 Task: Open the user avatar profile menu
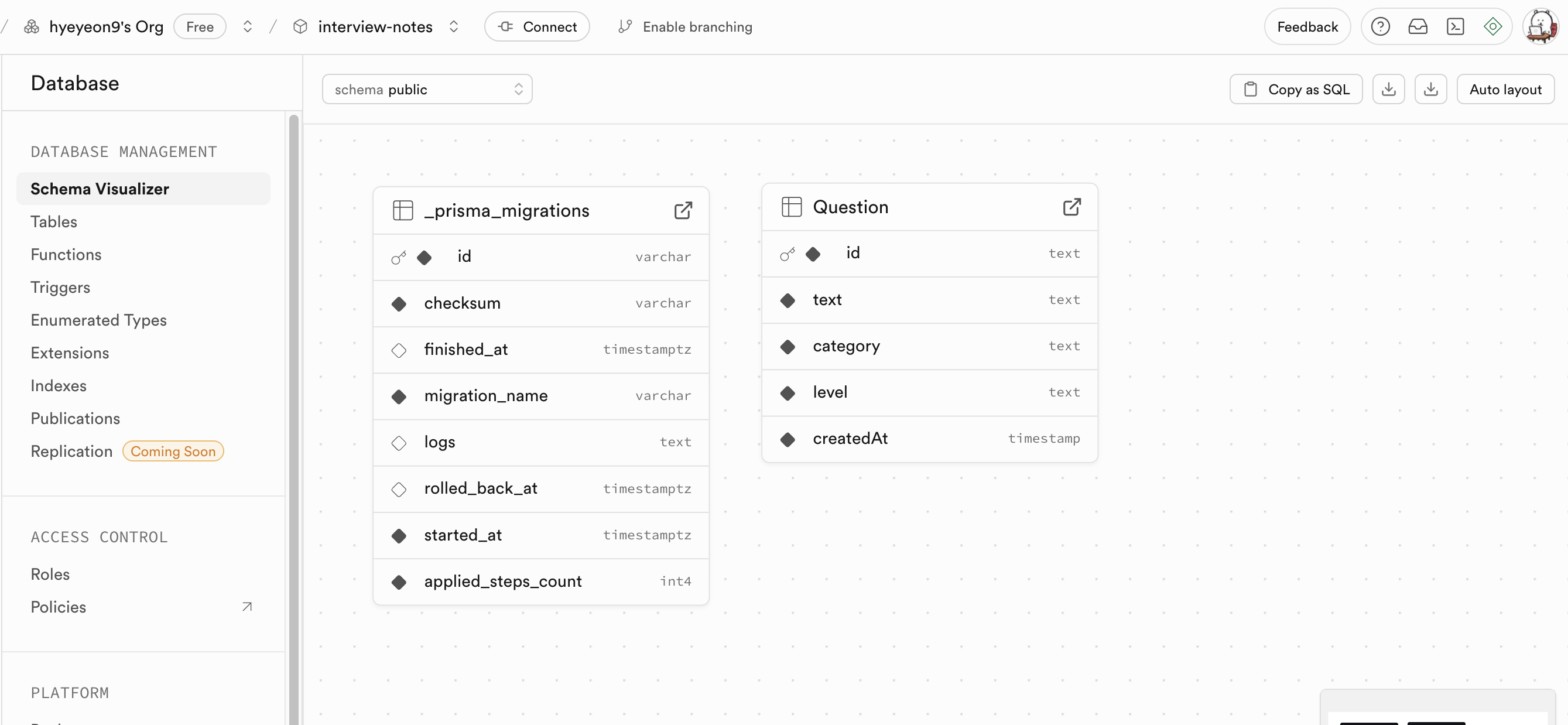pos(1540,27)
